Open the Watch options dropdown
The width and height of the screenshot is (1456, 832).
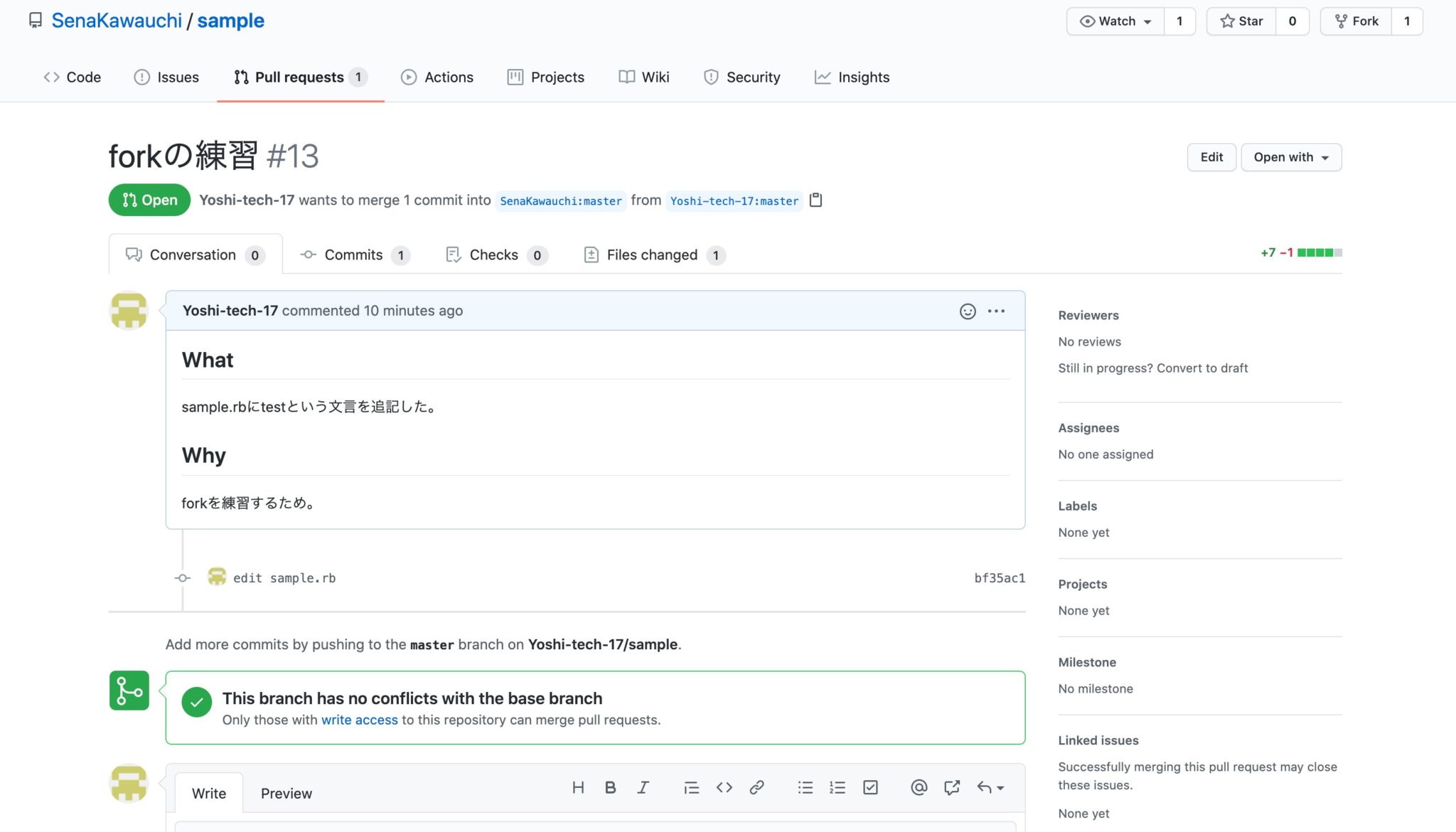point(1115,21)
